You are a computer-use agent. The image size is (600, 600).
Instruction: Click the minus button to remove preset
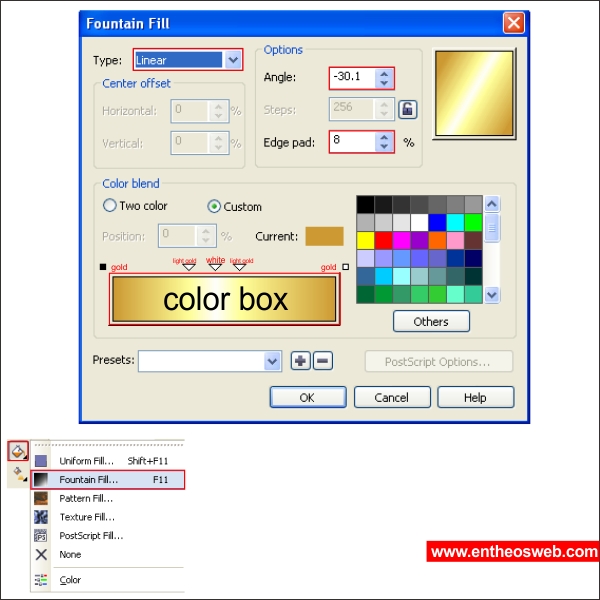pyautogui.click(x=322, y=361)
